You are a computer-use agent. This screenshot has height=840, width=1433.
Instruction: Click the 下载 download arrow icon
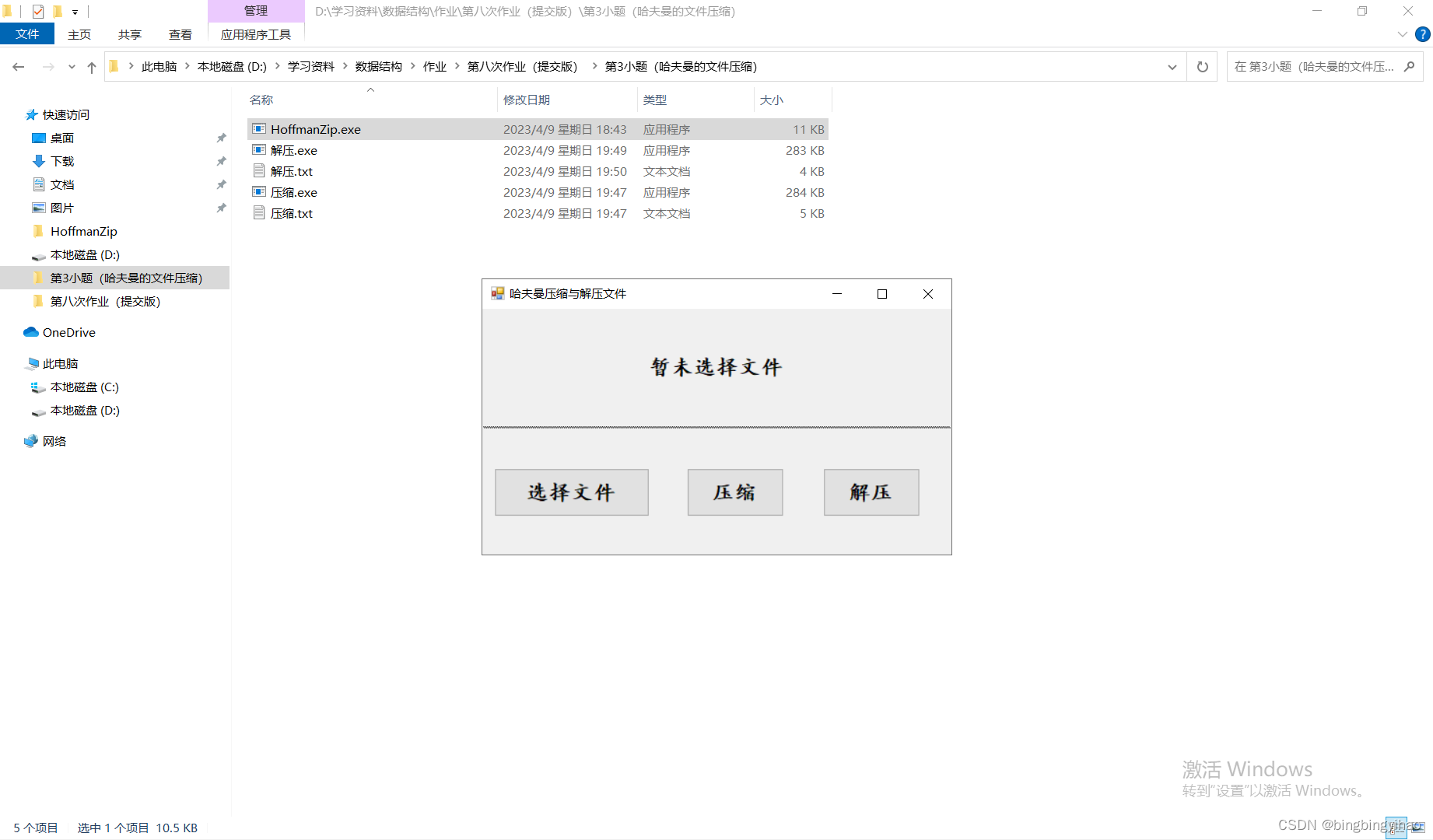point(39,161)
